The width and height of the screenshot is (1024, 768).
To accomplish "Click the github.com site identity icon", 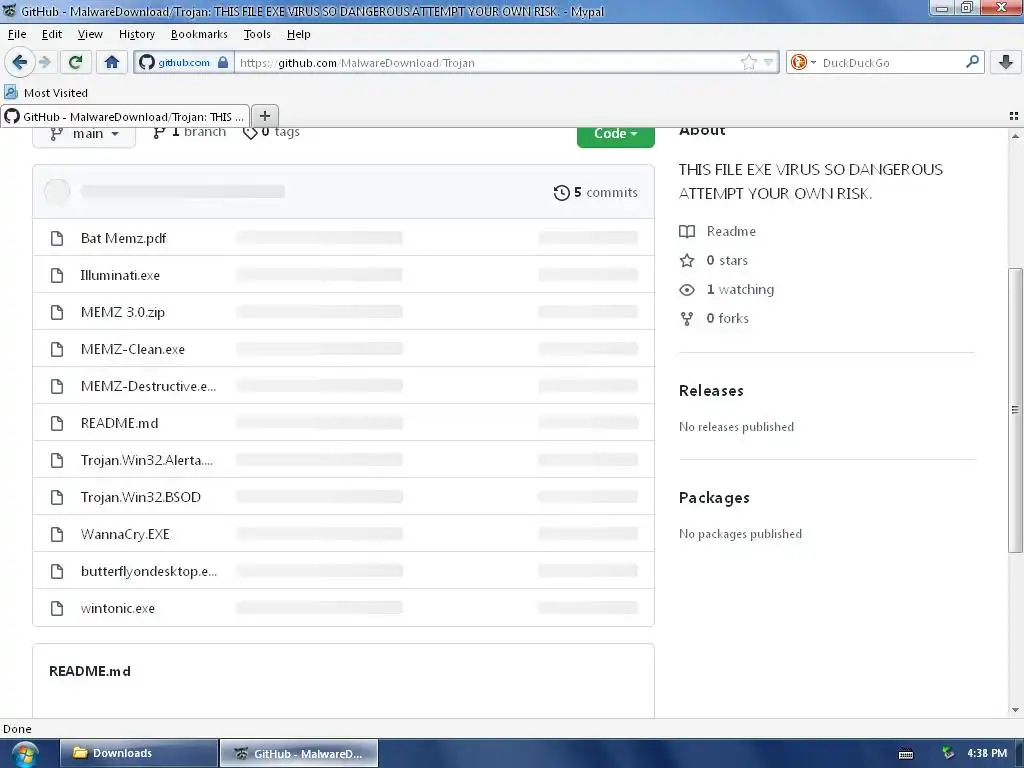I will point(148,62).
